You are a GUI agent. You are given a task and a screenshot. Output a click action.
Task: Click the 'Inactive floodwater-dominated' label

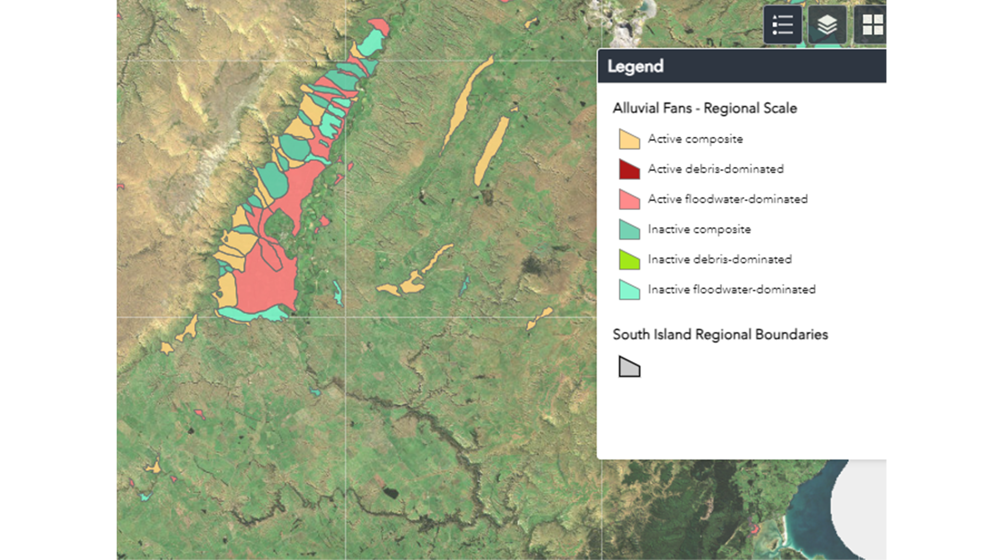(732, 290)
